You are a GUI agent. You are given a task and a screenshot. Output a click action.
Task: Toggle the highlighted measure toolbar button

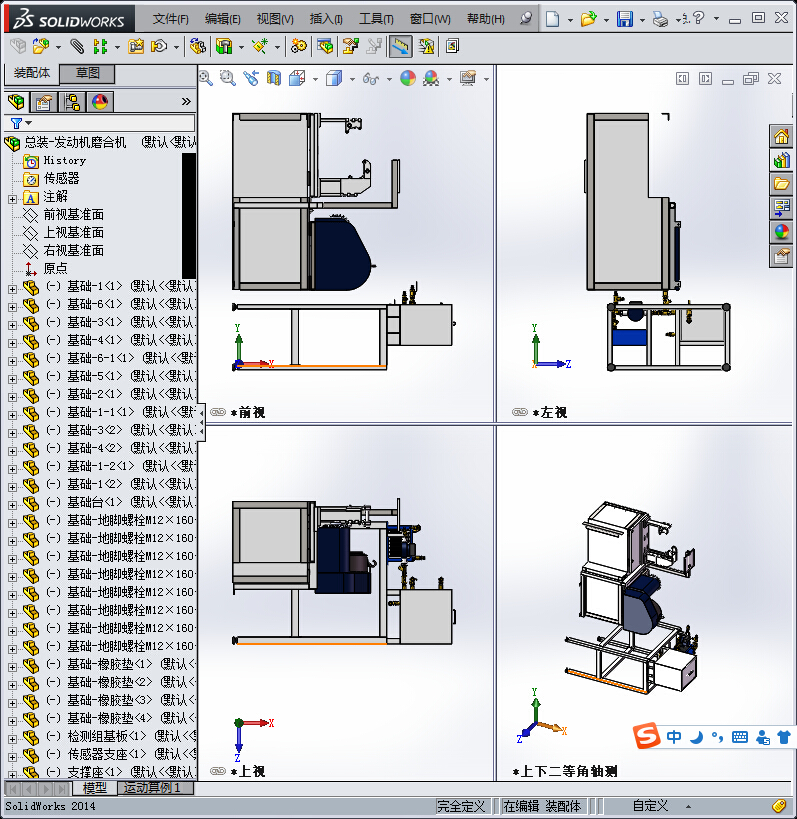point(400,46)
